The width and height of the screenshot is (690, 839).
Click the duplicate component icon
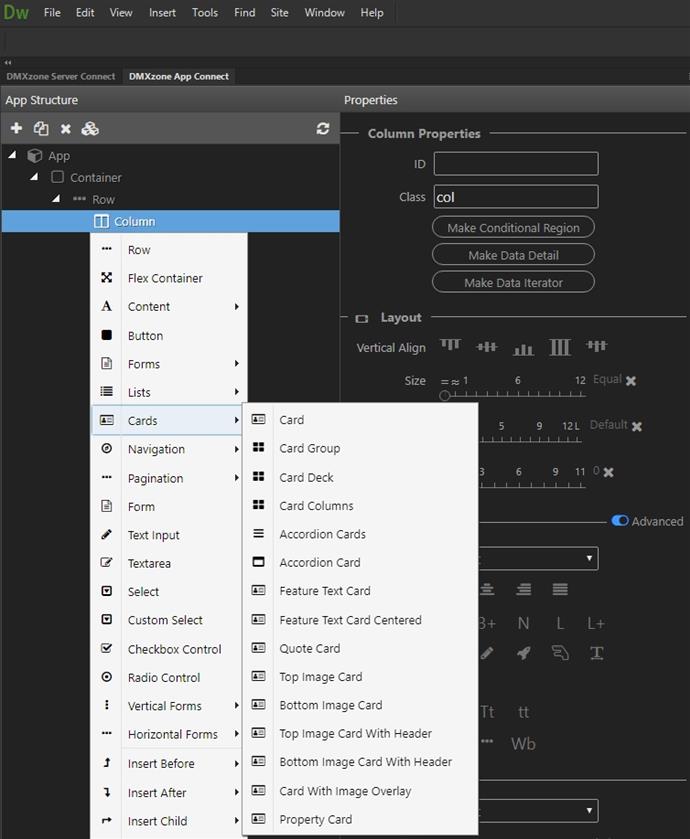click(41, 128)
